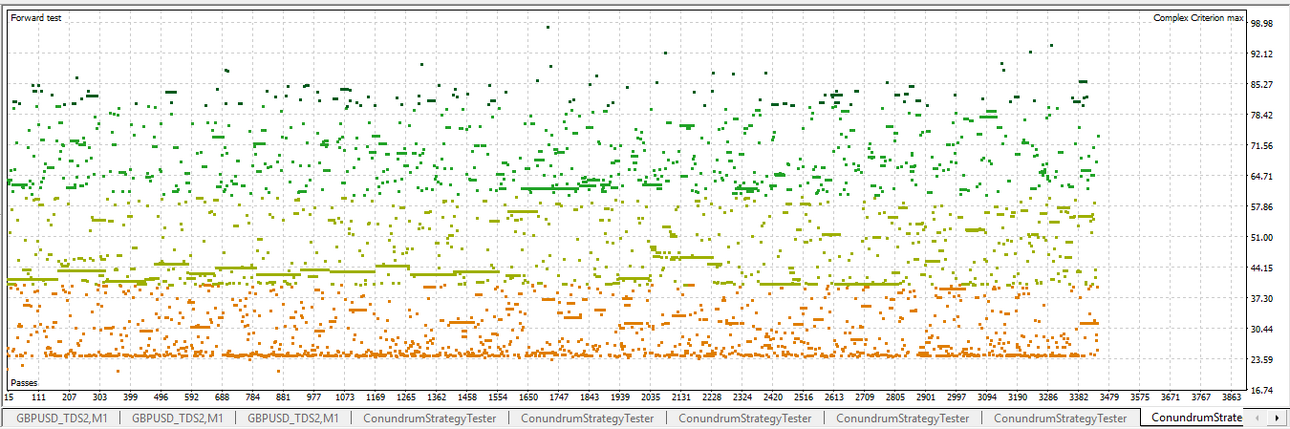Viewport: 1290px width, 429px height.
Task: Select the 30.44 y-axis value
Action: [x=1264, y=329]
